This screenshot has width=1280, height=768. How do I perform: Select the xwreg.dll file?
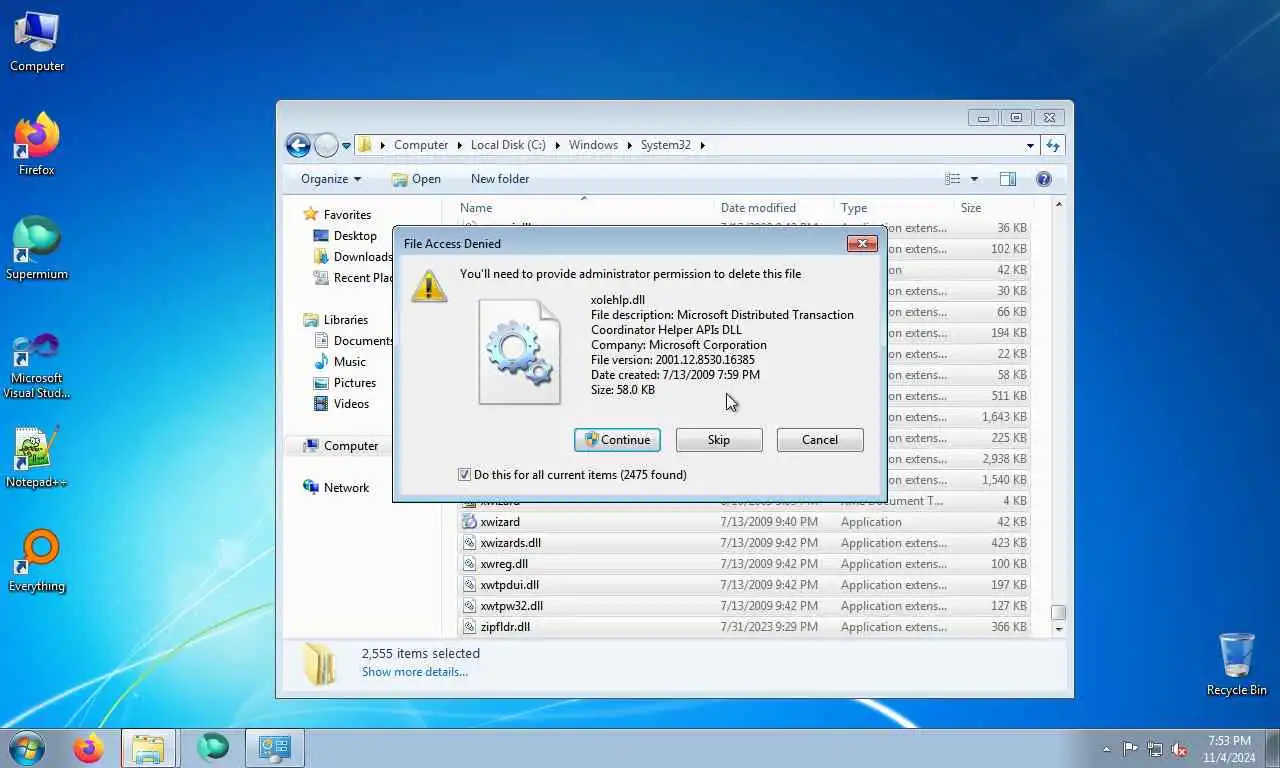[744, 564]
